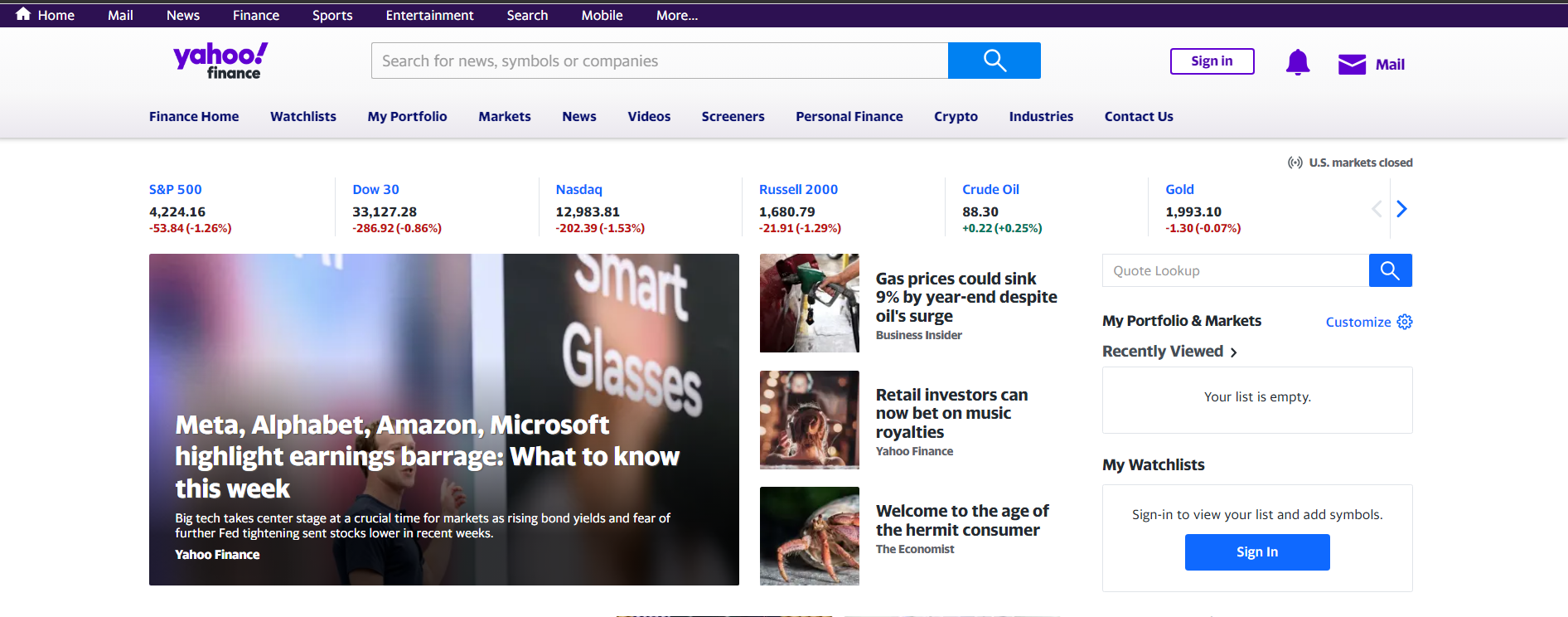Open Mail in the top purple bar
The image size is (1568, 617).
click(x=120, y=15)
